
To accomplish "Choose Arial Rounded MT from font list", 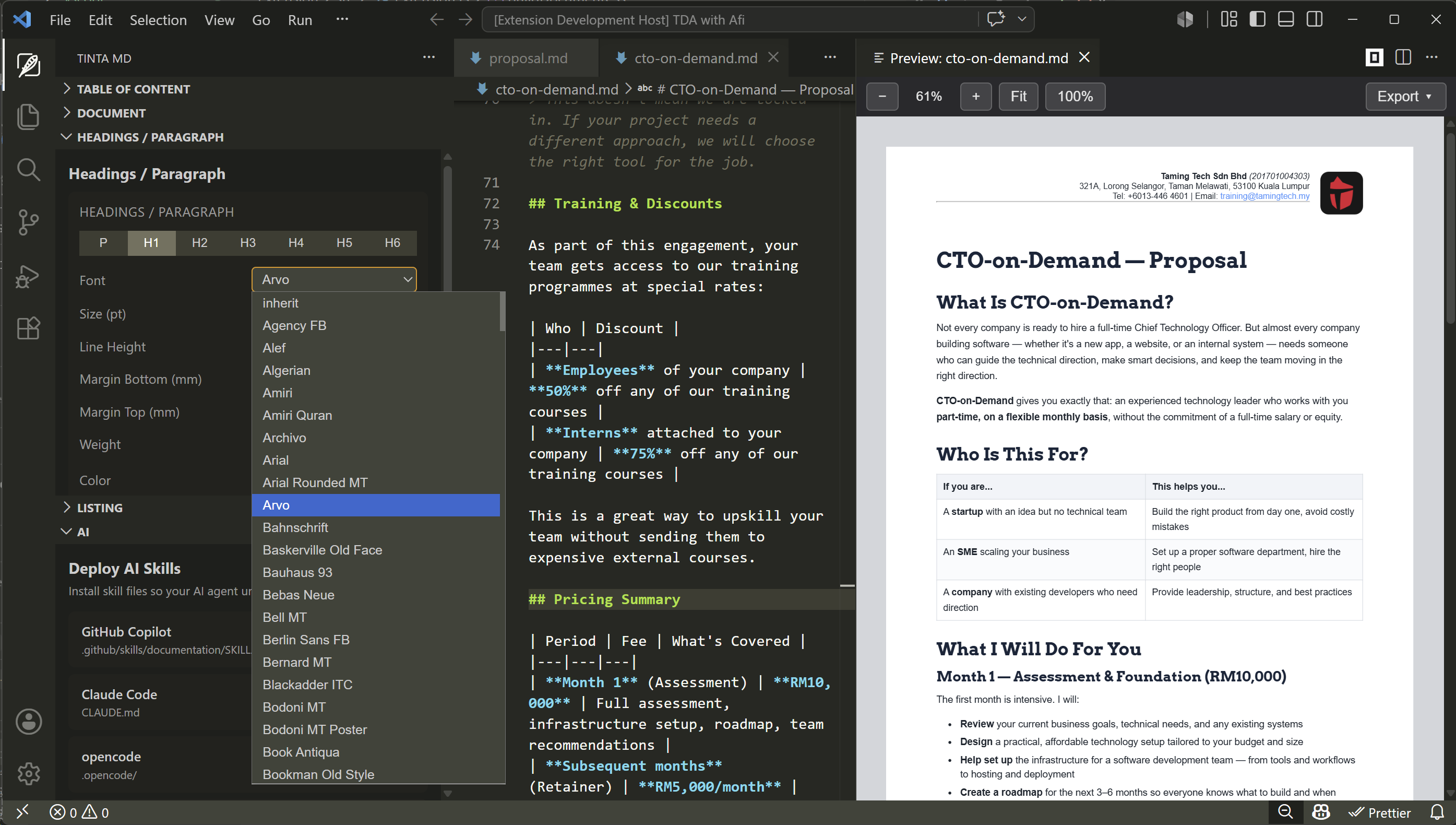I will 375,482.
